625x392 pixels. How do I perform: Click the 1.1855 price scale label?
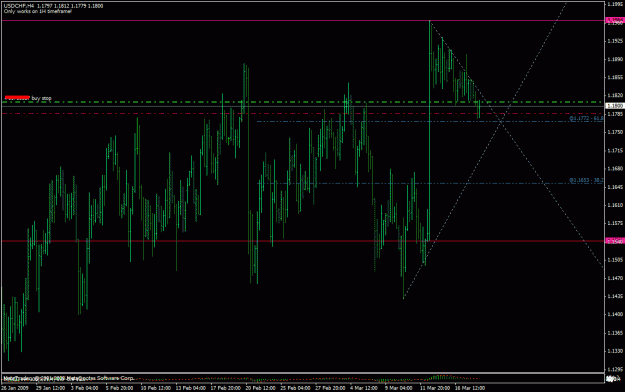tap(615, 77)
